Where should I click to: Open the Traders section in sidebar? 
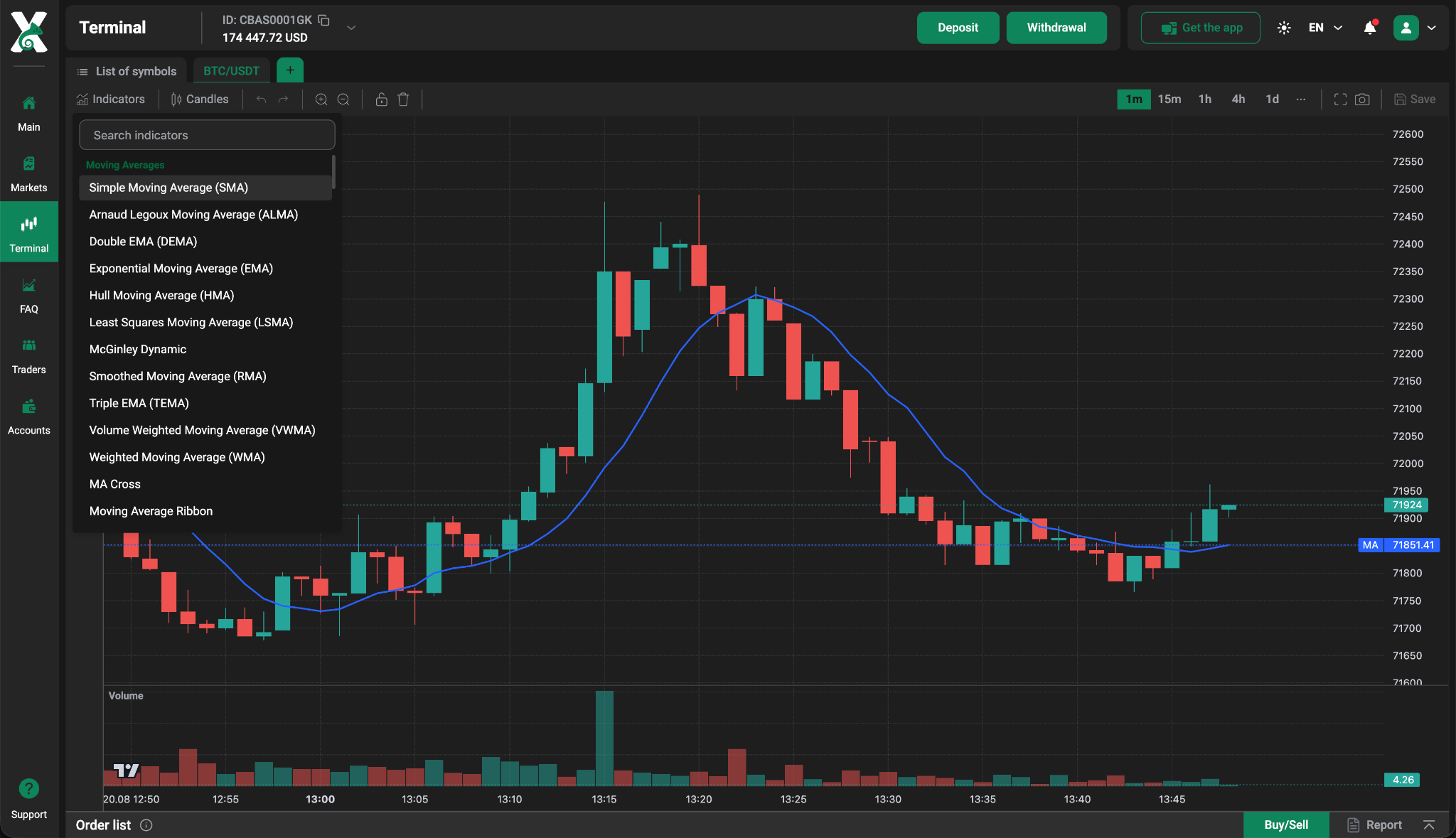click(x=28, y=356)
